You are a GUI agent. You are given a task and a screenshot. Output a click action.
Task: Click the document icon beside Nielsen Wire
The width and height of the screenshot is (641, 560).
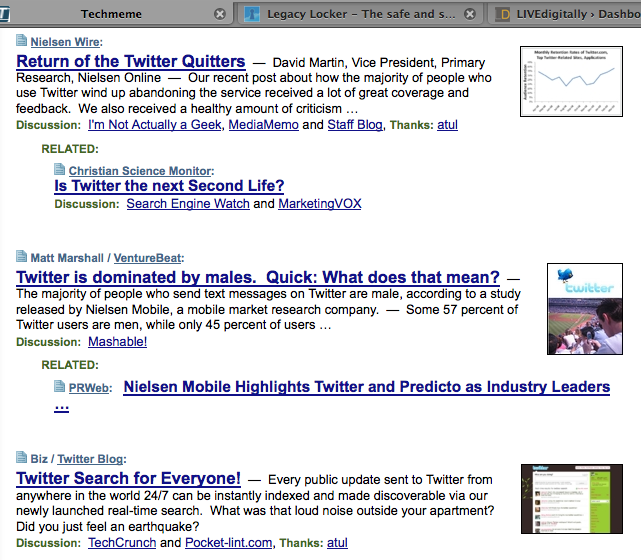pos(22,42)
